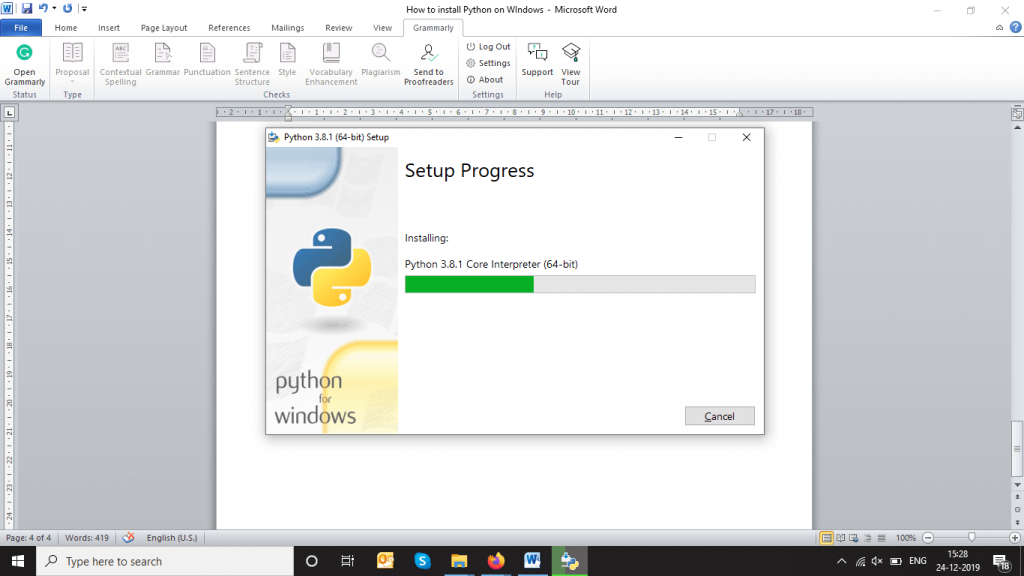This screenshot has width=1024, height=576.
Task: Select the Grammarly ribbon tab
Action: (433, 28)
